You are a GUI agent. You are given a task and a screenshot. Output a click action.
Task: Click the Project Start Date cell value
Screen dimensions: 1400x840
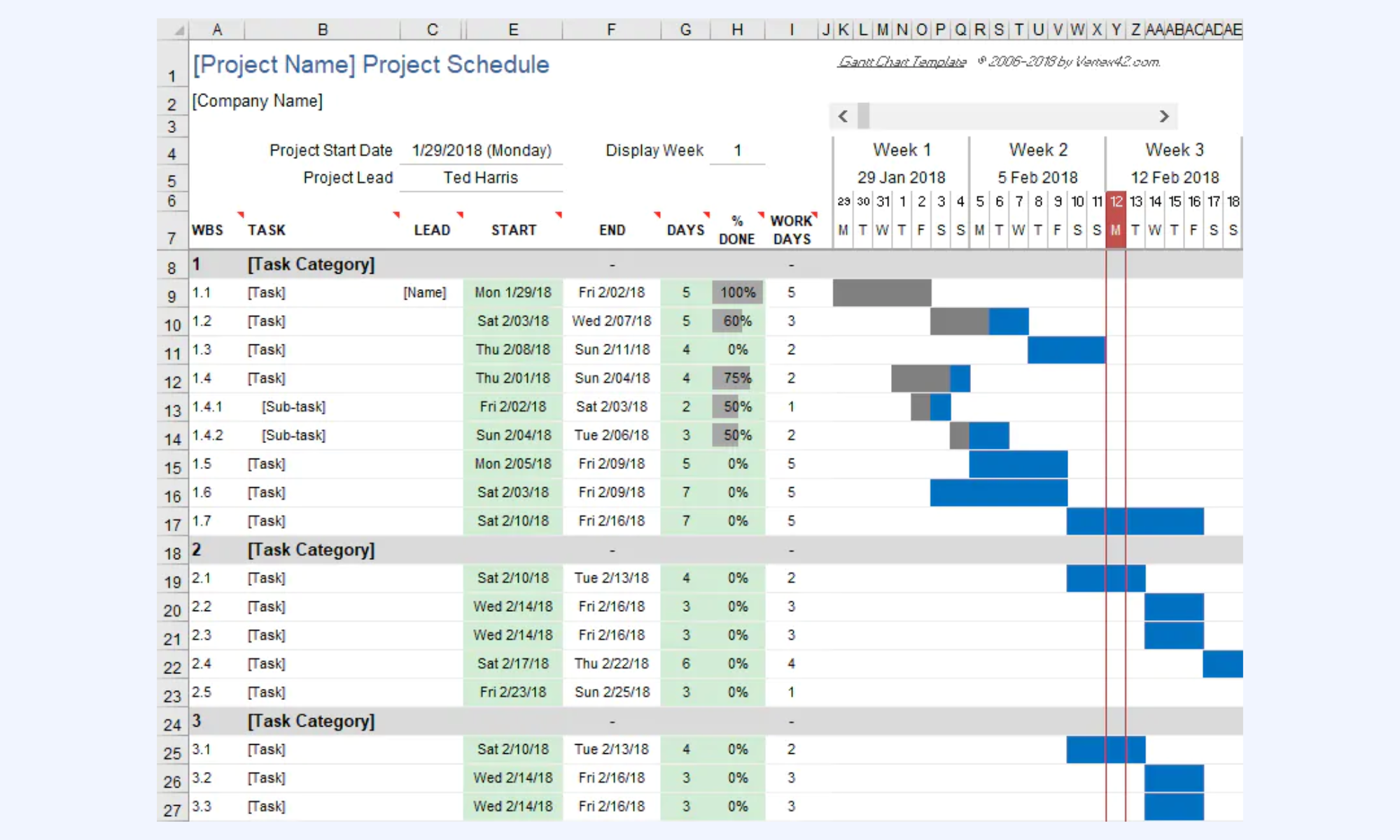click(482, 150)
